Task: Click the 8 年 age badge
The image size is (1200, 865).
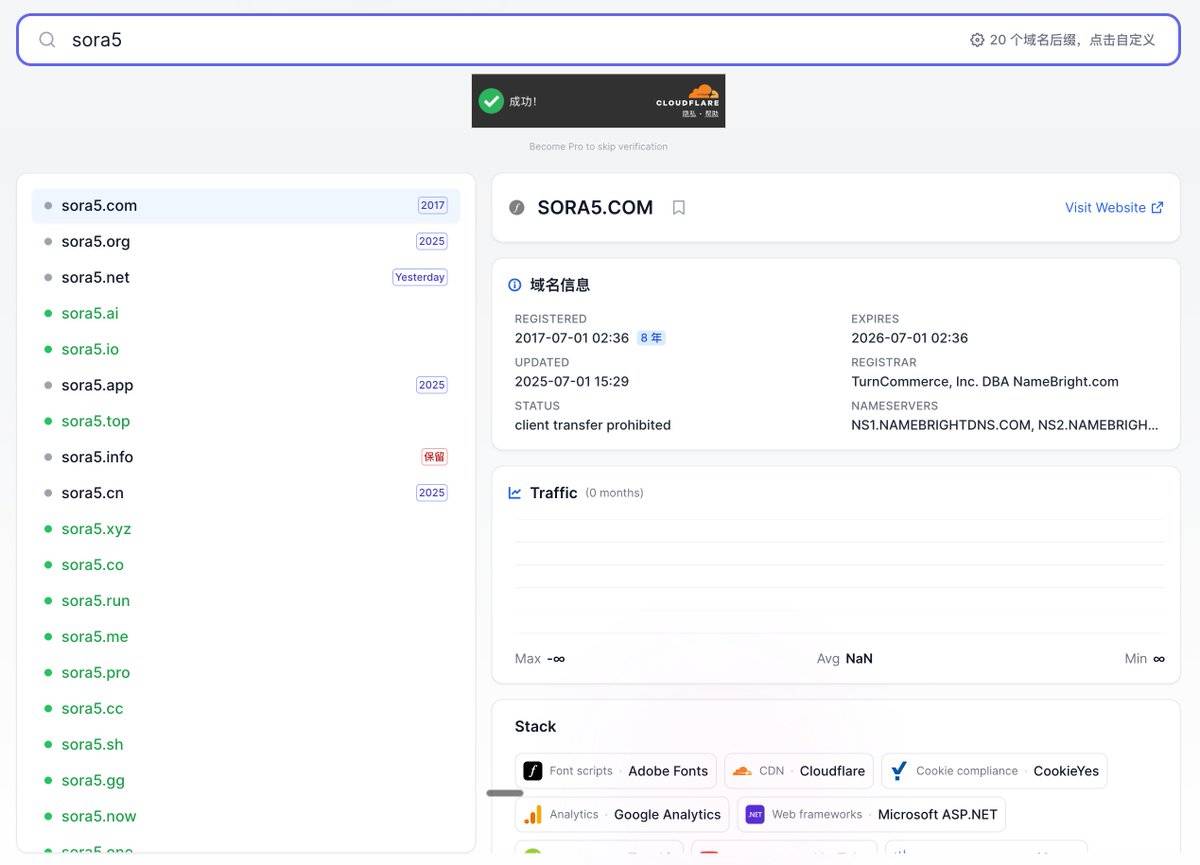Action: (x=651, y=338)
